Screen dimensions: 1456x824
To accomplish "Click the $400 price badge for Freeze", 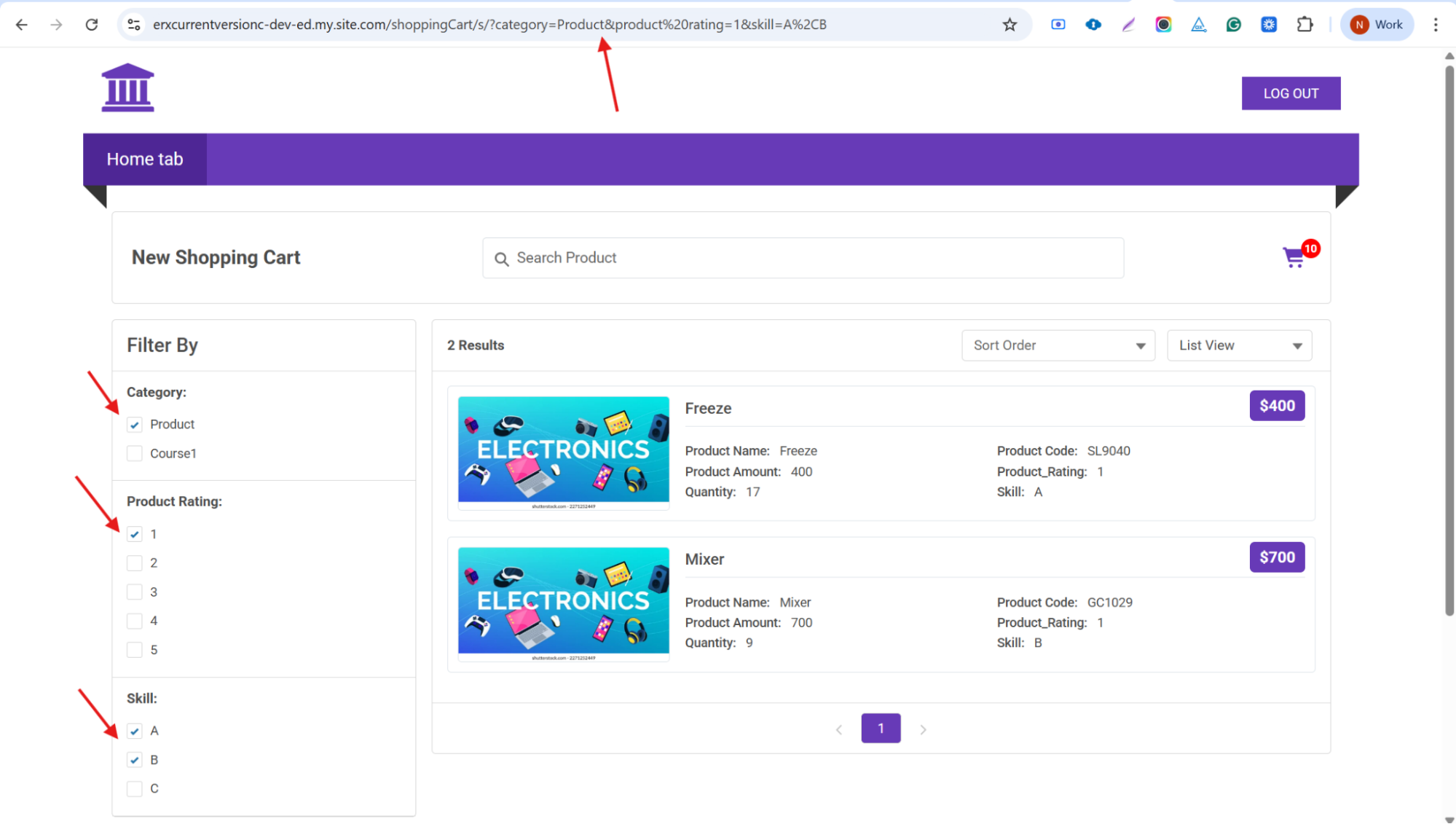I will click(1277, 406).
